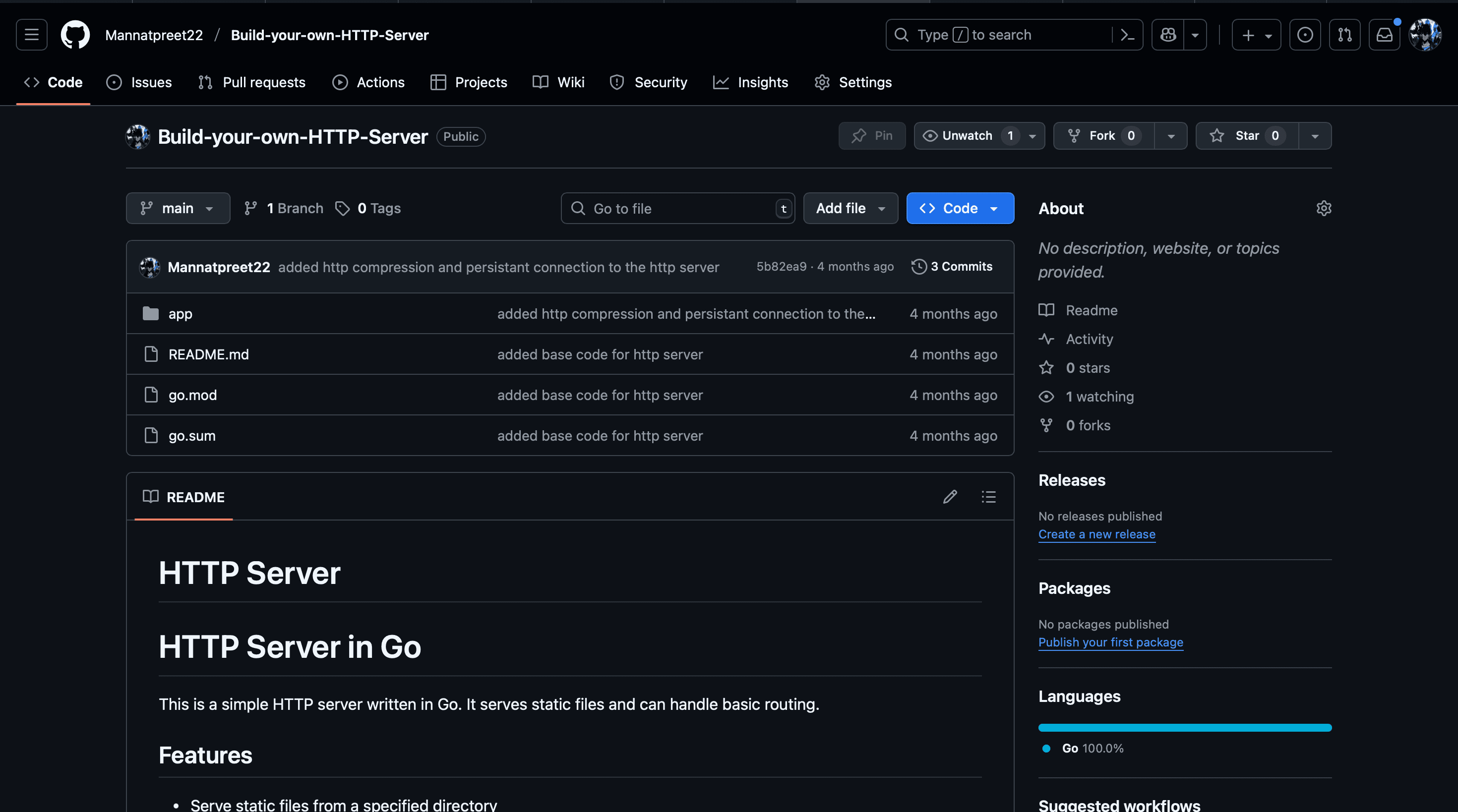Open the Insights tab
Viewport: 1458px width, 812px height.
pyautogui.click(x=750, y=83)
